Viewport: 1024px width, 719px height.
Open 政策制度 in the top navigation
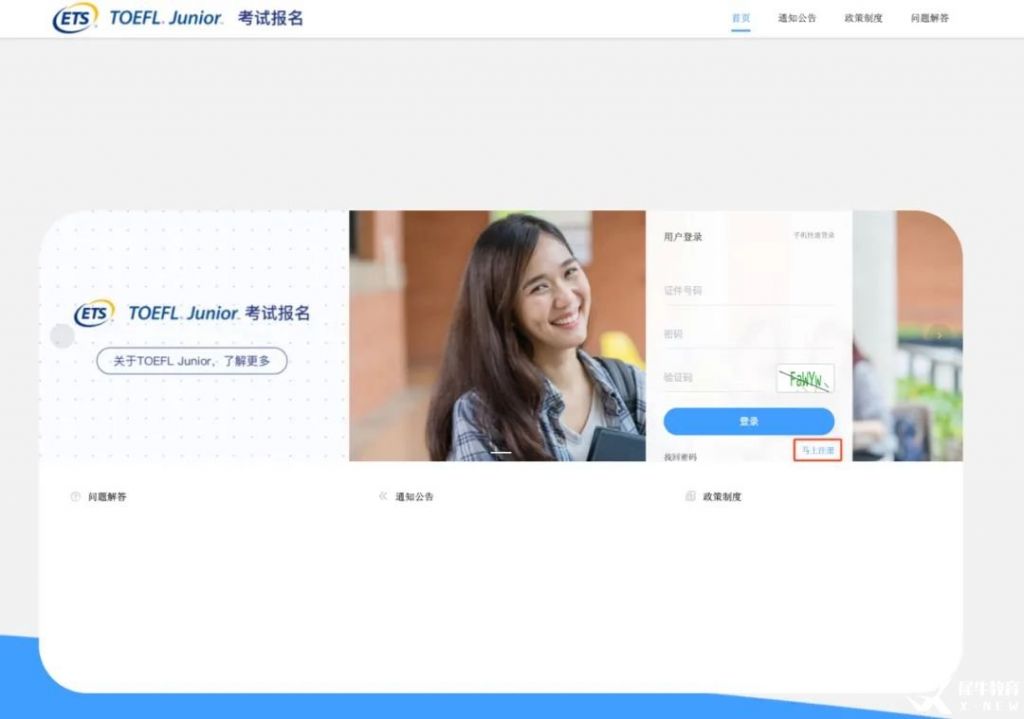(x=863, y=18)
